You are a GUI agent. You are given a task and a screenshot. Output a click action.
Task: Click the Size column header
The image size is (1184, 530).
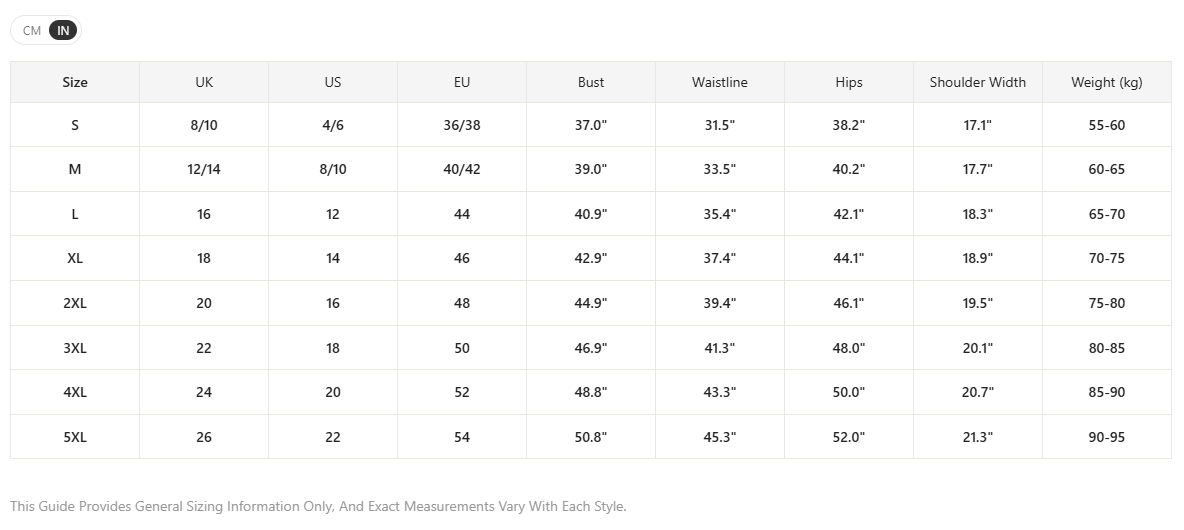(x=75, y=82)
